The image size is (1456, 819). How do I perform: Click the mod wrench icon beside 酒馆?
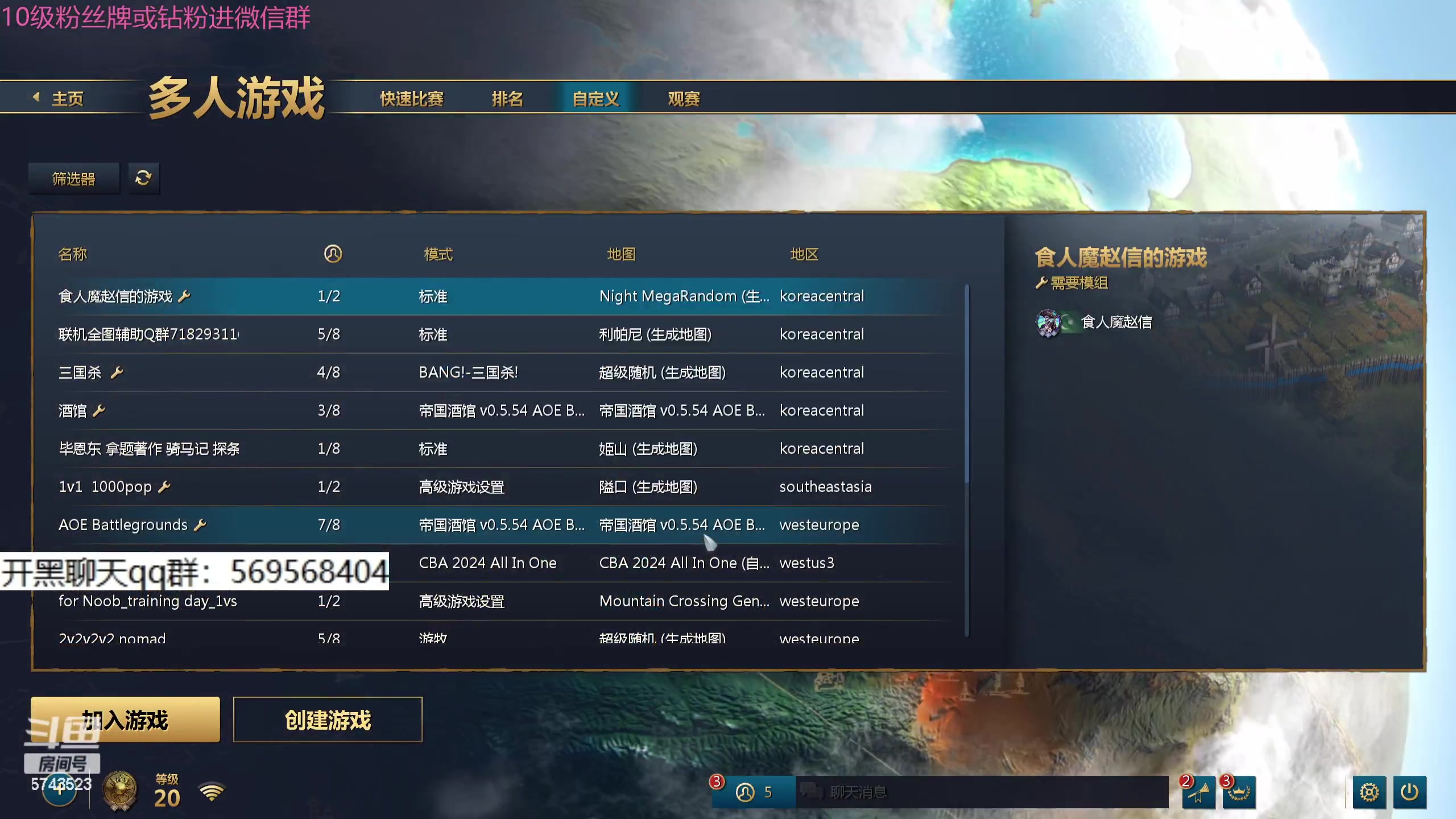tap(99, 411)
